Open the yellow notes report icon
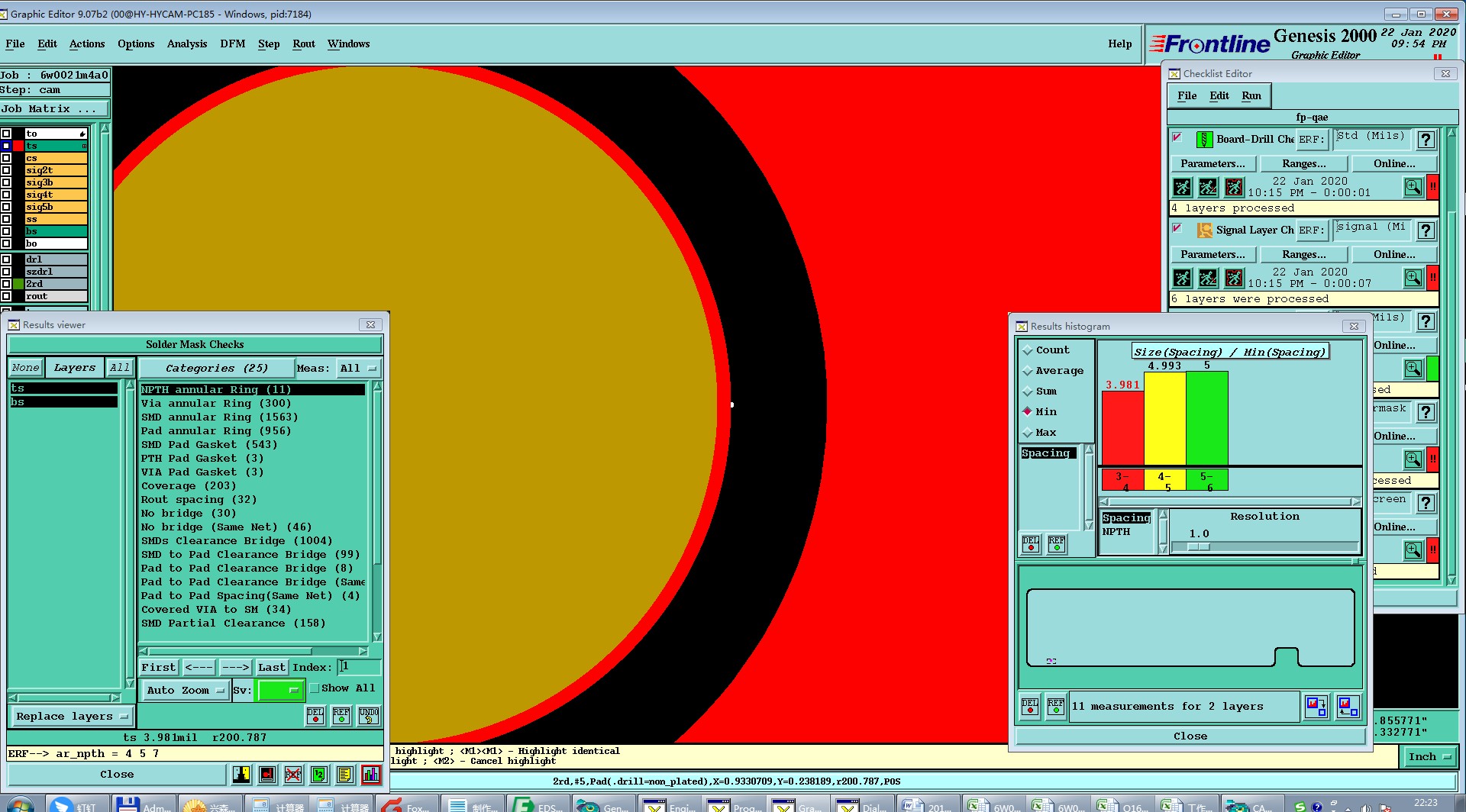Image resolution: width=1466 pixels, height=812 pixels. [345, 775]
